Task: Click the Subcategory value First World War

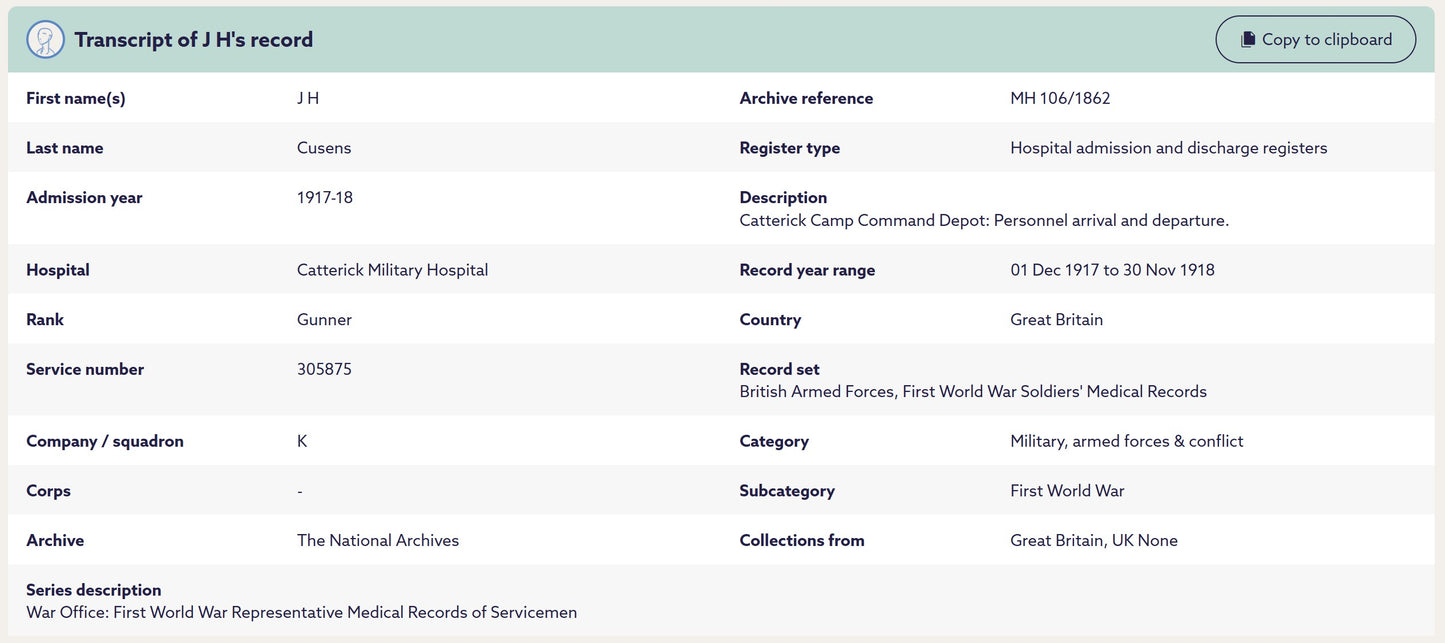Action: 1067,491
